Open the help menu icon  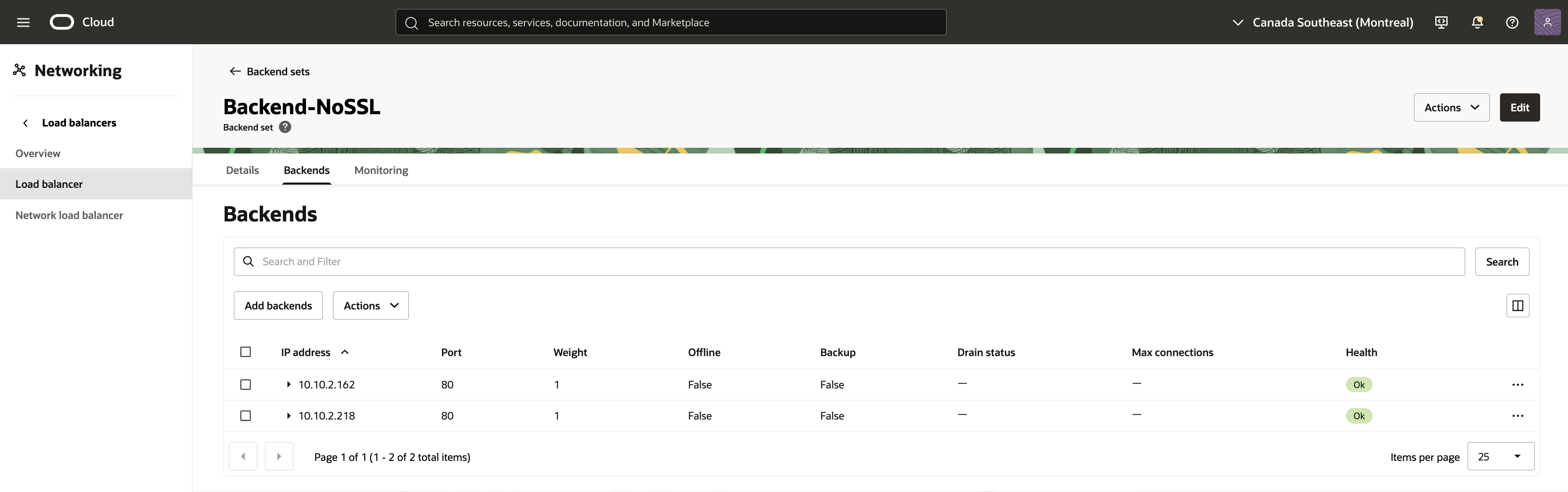click(x=1512, y=22)
